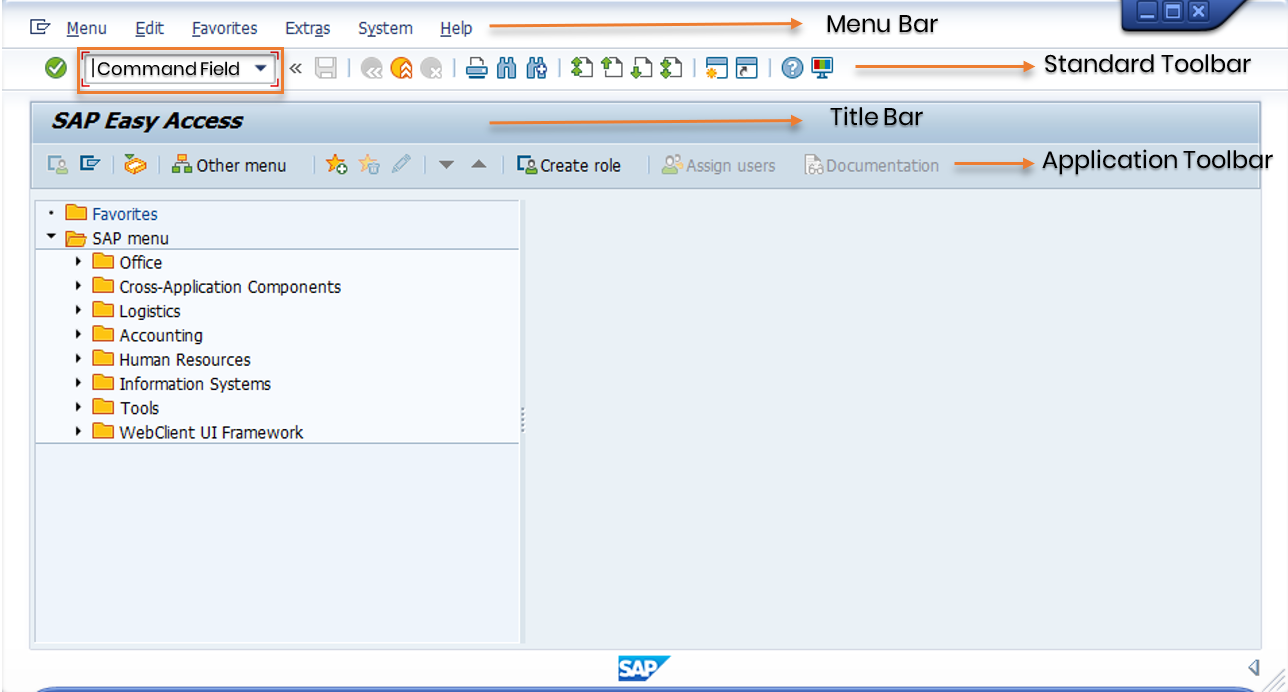
Task: Click the Customize Local Layout monitor icon
Action: (823, 68)
